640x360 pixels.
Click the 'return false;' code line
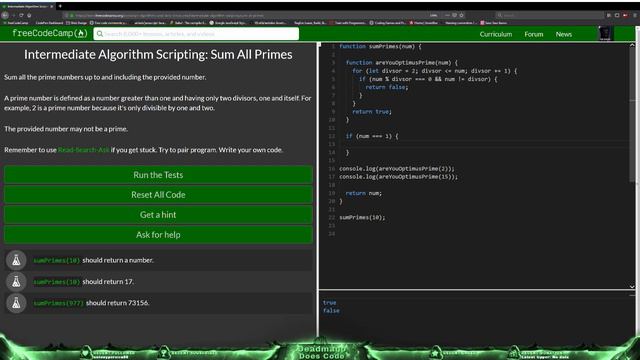coord(387,87)
